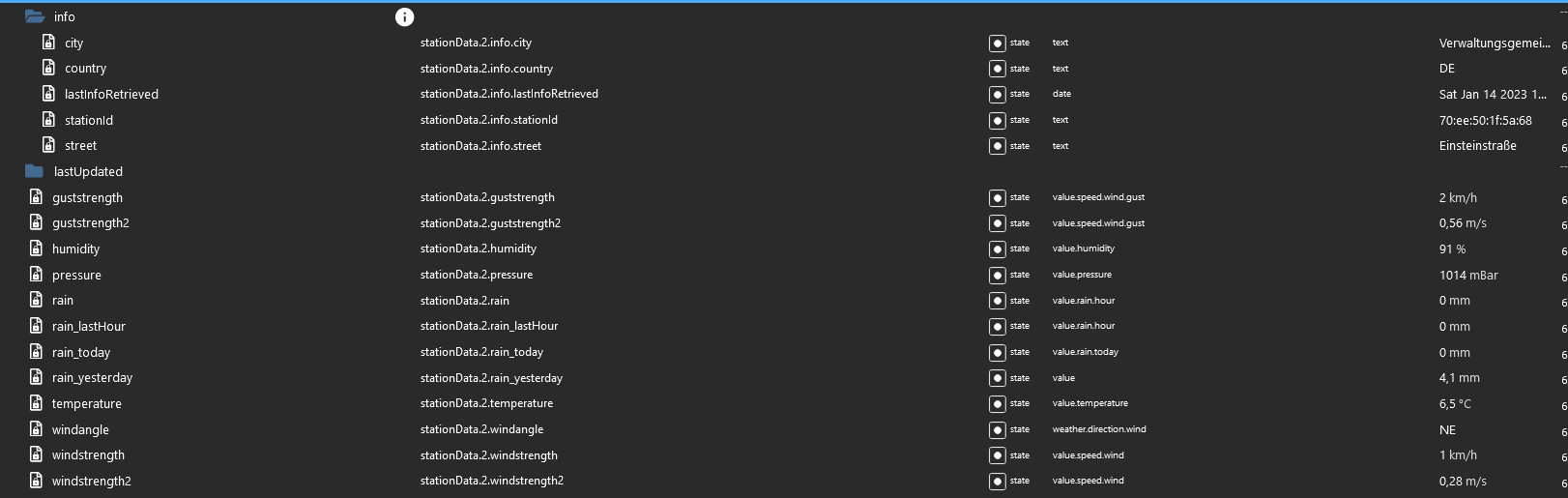
Task: Click the info circle icon
Action: tap(405, 17)
